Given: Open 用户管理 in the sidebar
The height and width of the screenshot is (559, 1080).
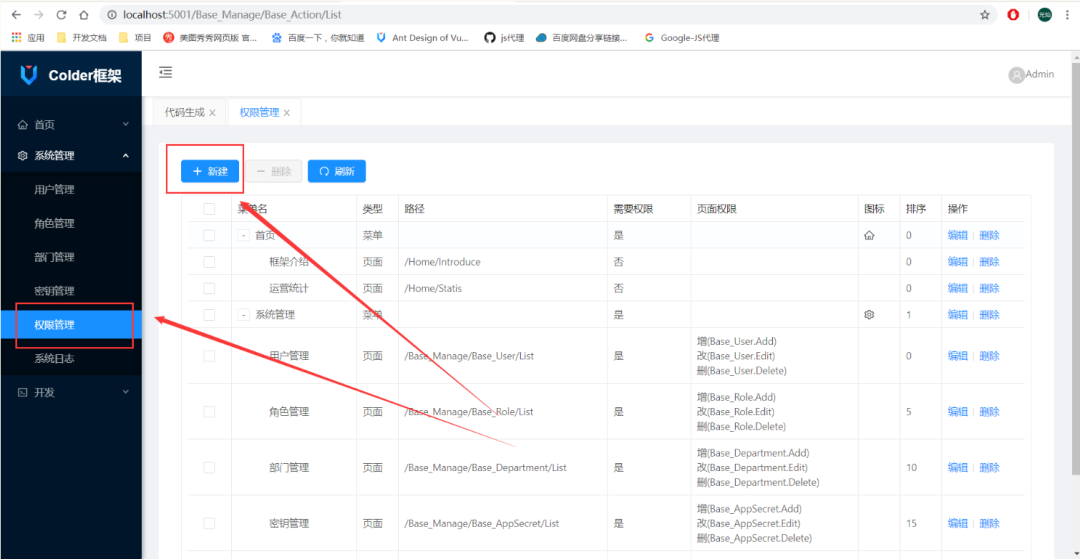Looking at the screenshot, I should pyautogui.click(x=71, y=189).
